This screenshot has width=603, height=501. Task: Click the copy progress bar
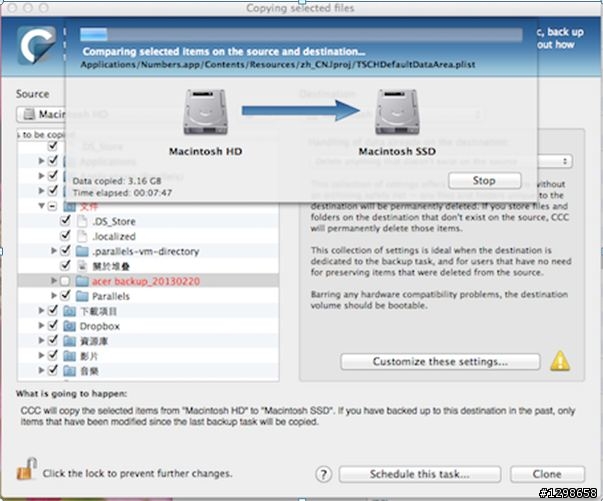301,35
